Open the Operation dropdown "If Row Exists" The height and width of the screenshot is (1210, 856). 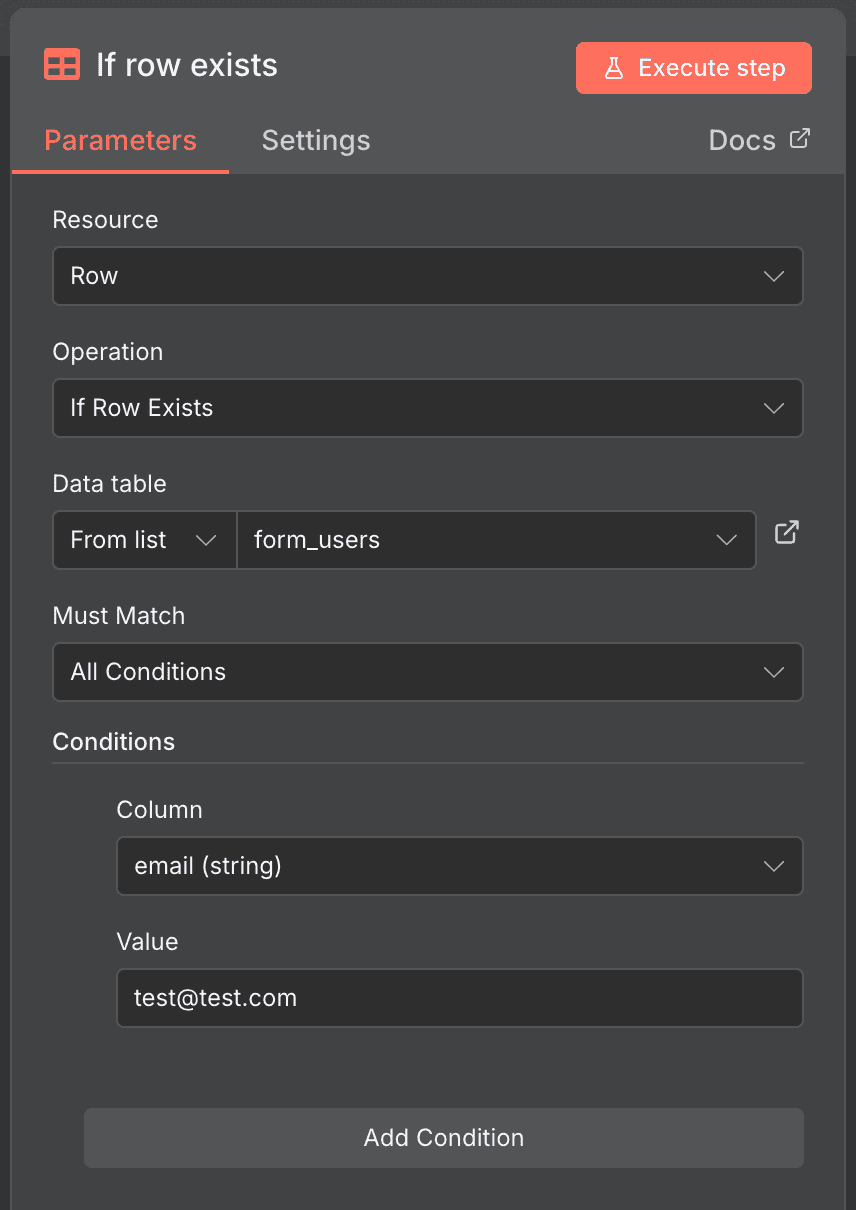tap(427, 407)
